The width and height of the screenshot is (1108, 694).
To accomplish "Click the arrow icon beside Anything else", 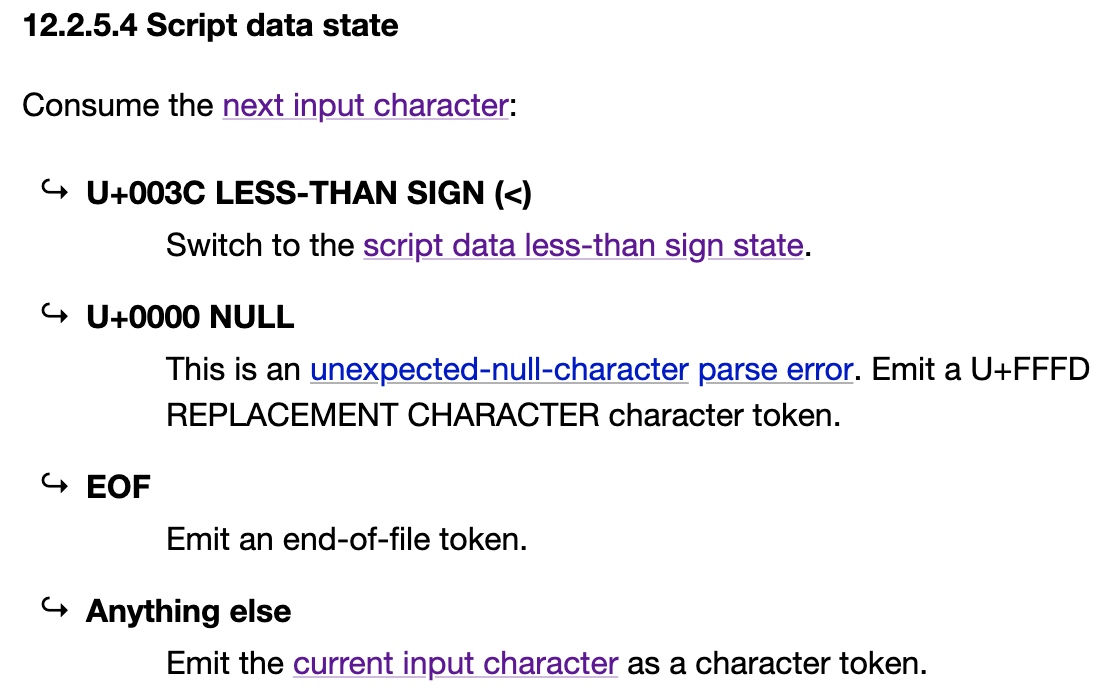I will coord(54,607).
